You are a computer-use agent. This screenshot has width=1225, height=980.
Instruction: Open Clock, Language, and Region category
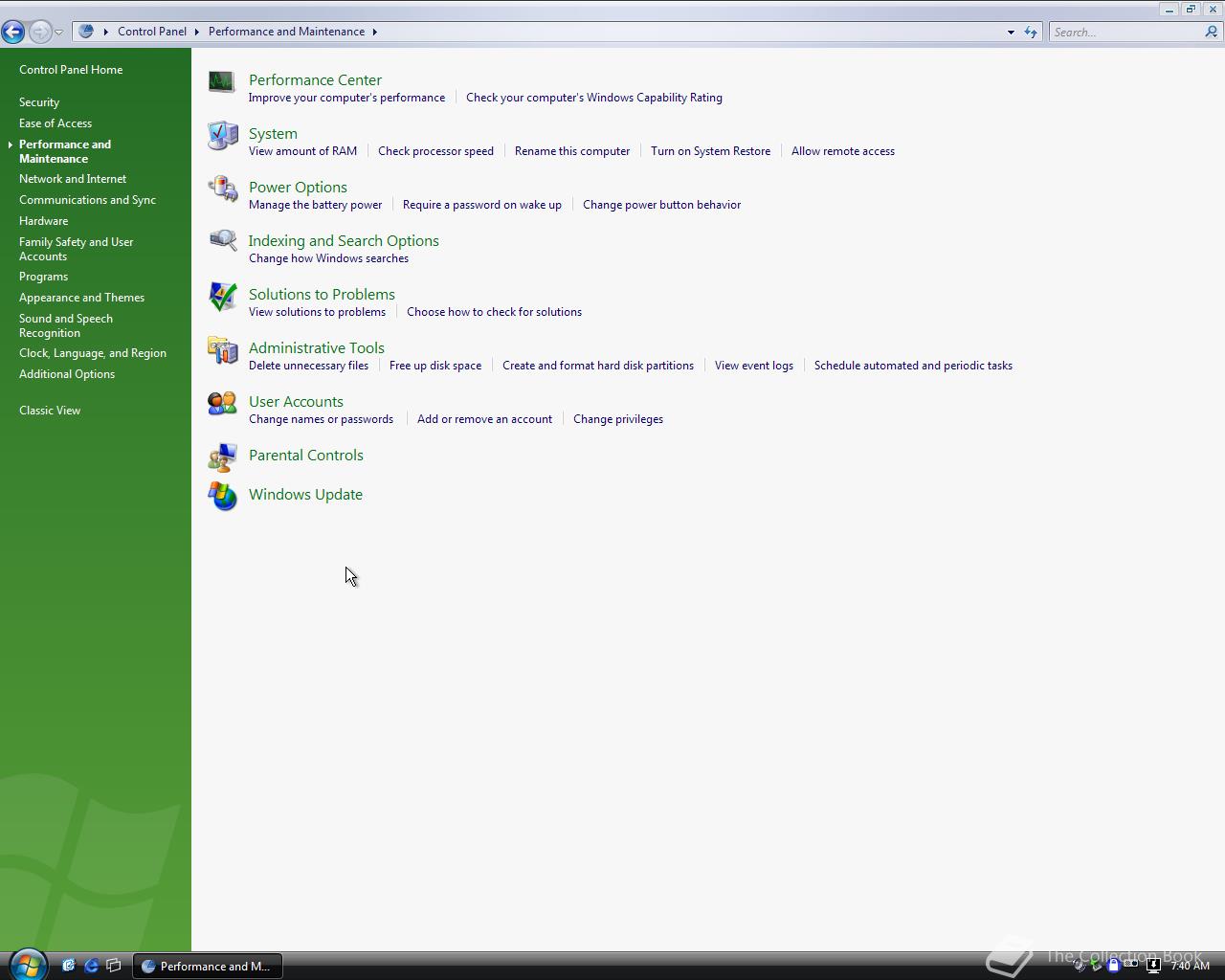point(93,353)
